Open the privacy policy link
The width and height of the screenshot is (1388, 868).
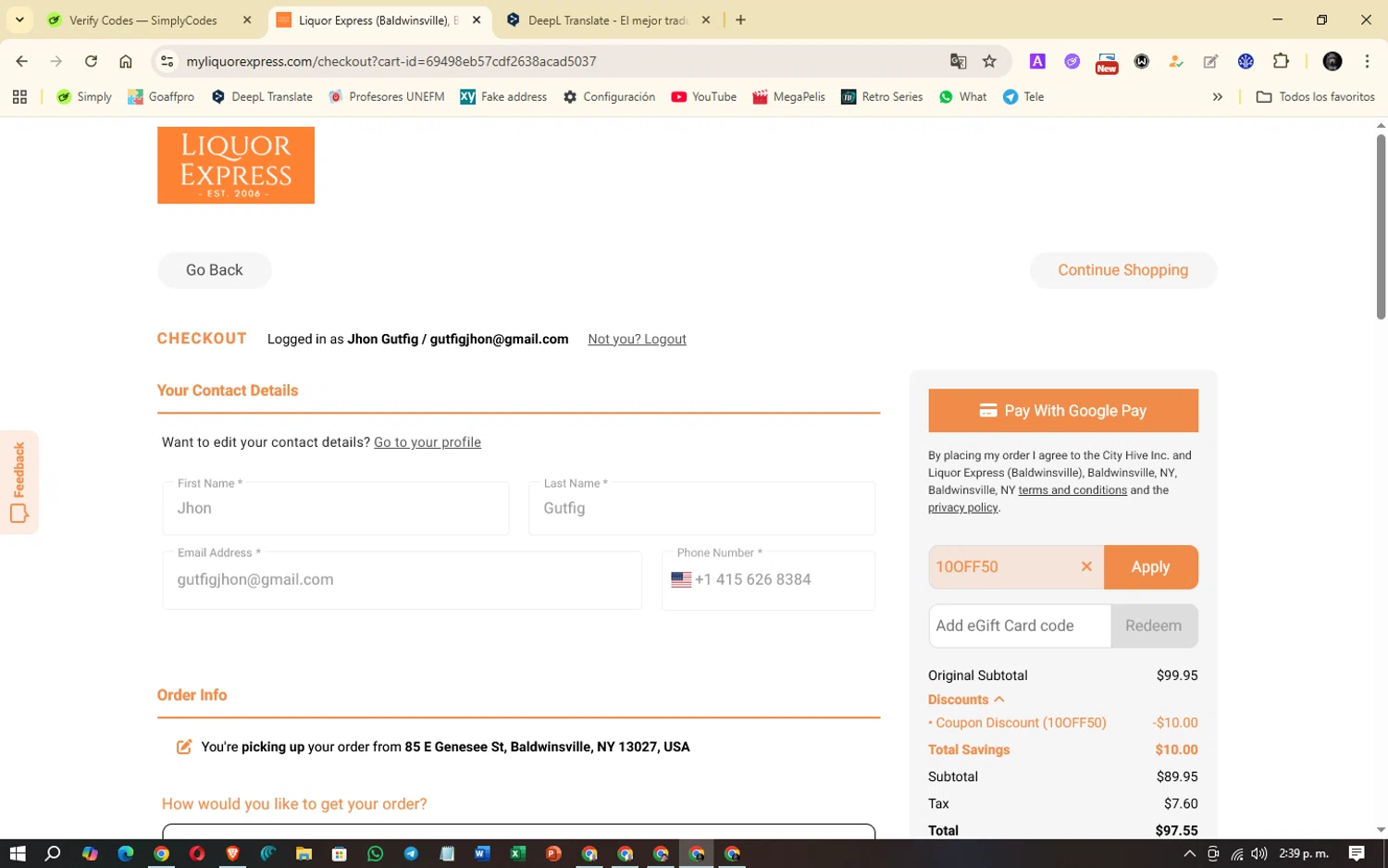click(963, 508)
